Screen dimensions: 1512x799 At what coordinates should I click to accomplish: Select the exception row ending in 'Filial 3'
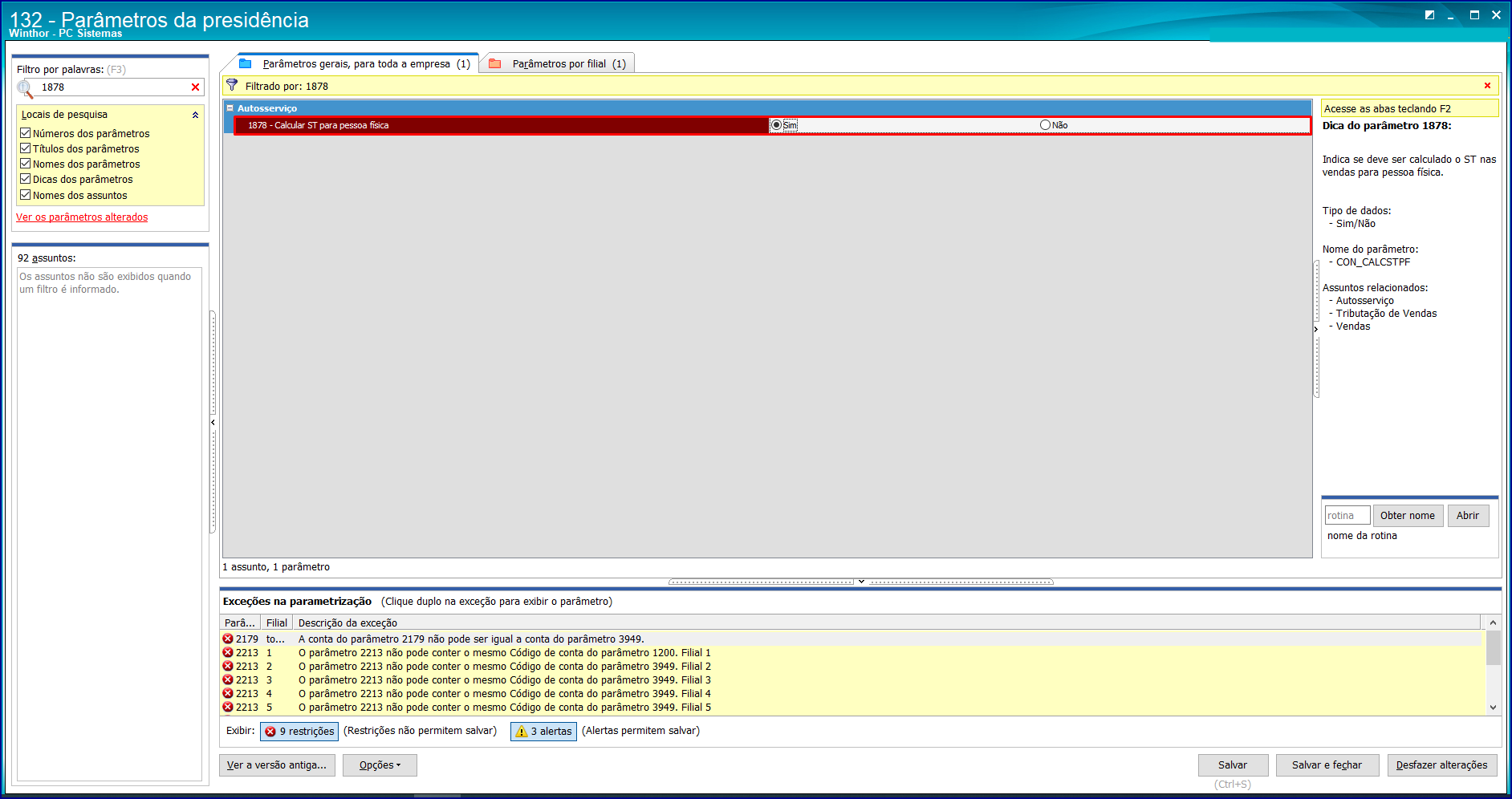click(x=851, y=679)
